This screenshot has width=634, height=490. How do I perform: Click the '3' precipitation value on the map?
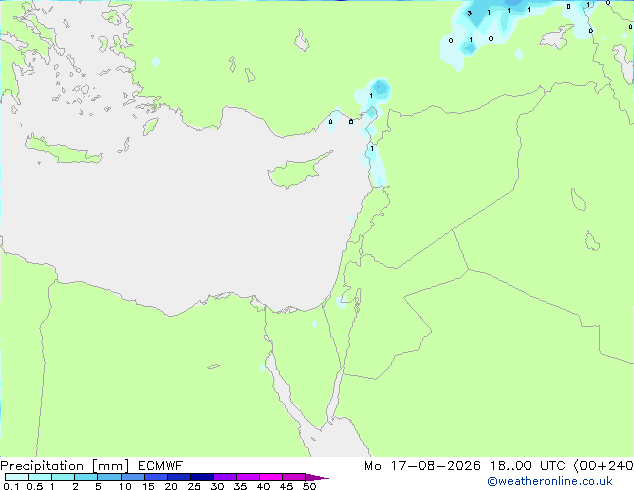[469, 13]
